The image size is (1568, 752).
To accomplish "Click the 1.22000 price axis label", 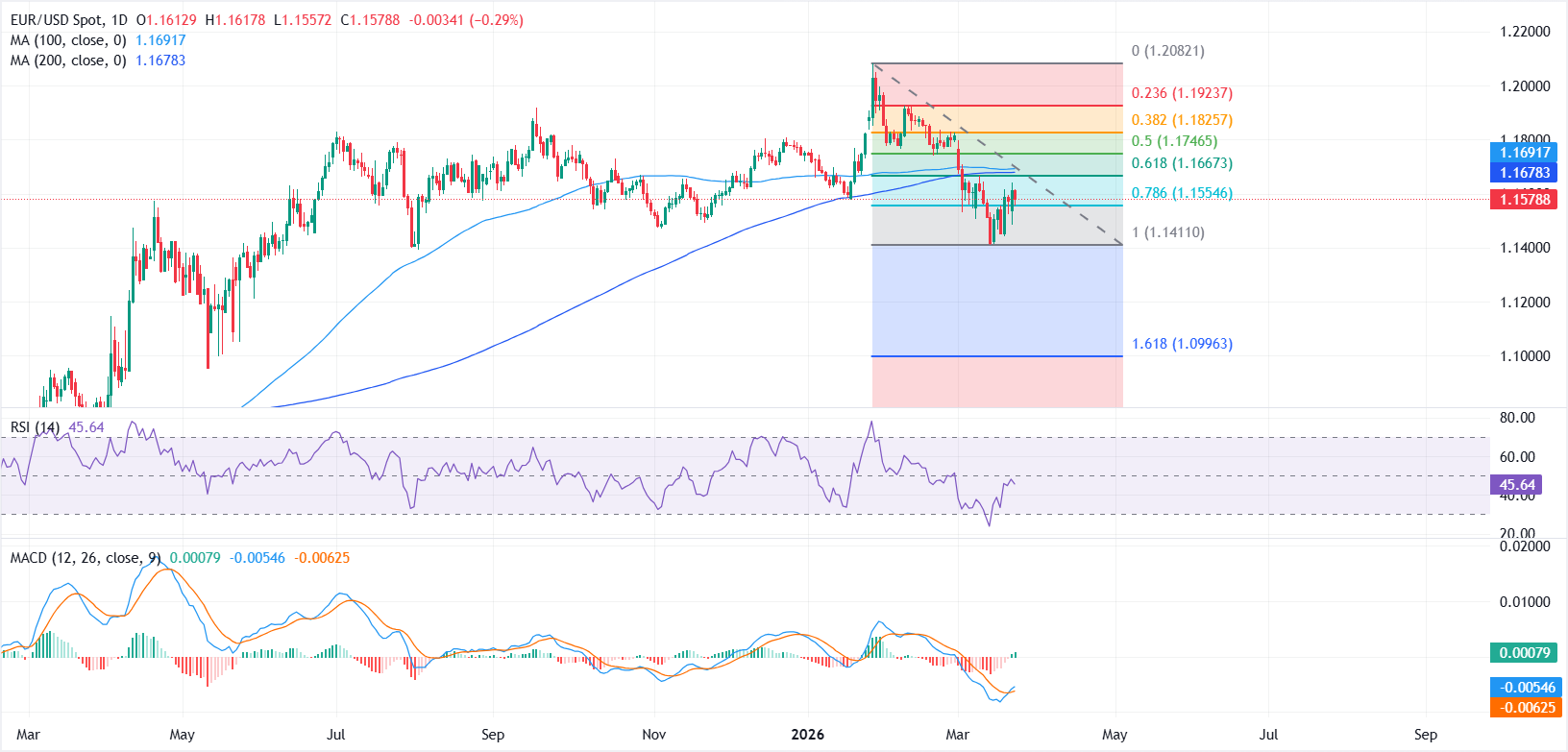I will 1525,32.
